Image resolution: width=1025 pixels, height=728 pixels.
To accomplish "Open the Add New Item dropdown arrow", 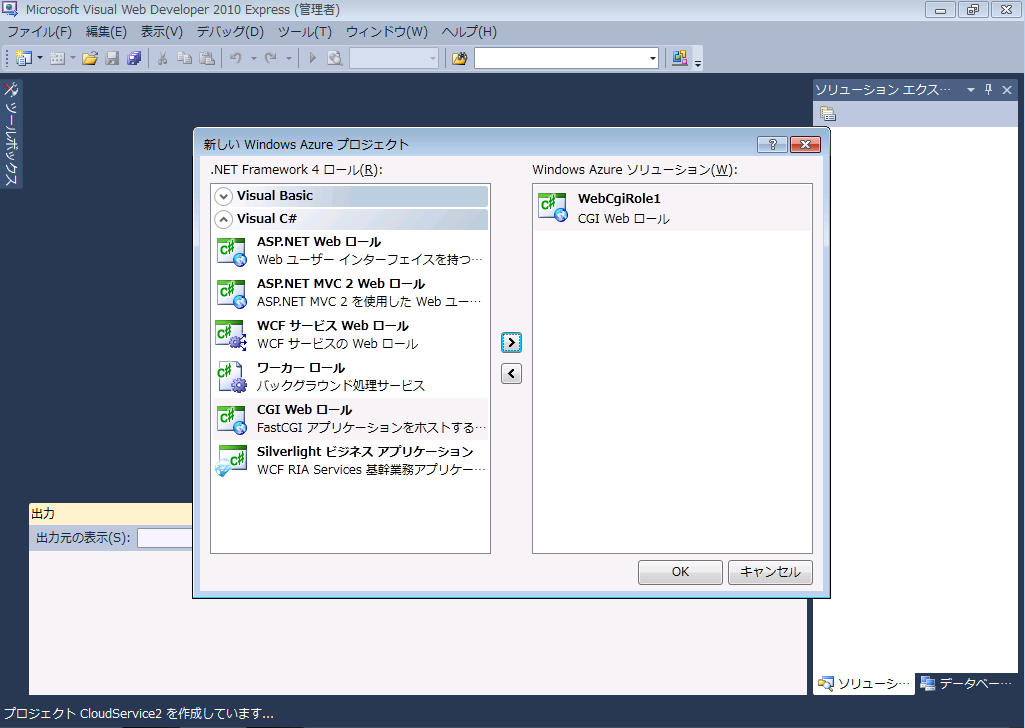I will [x=73, y=58].
